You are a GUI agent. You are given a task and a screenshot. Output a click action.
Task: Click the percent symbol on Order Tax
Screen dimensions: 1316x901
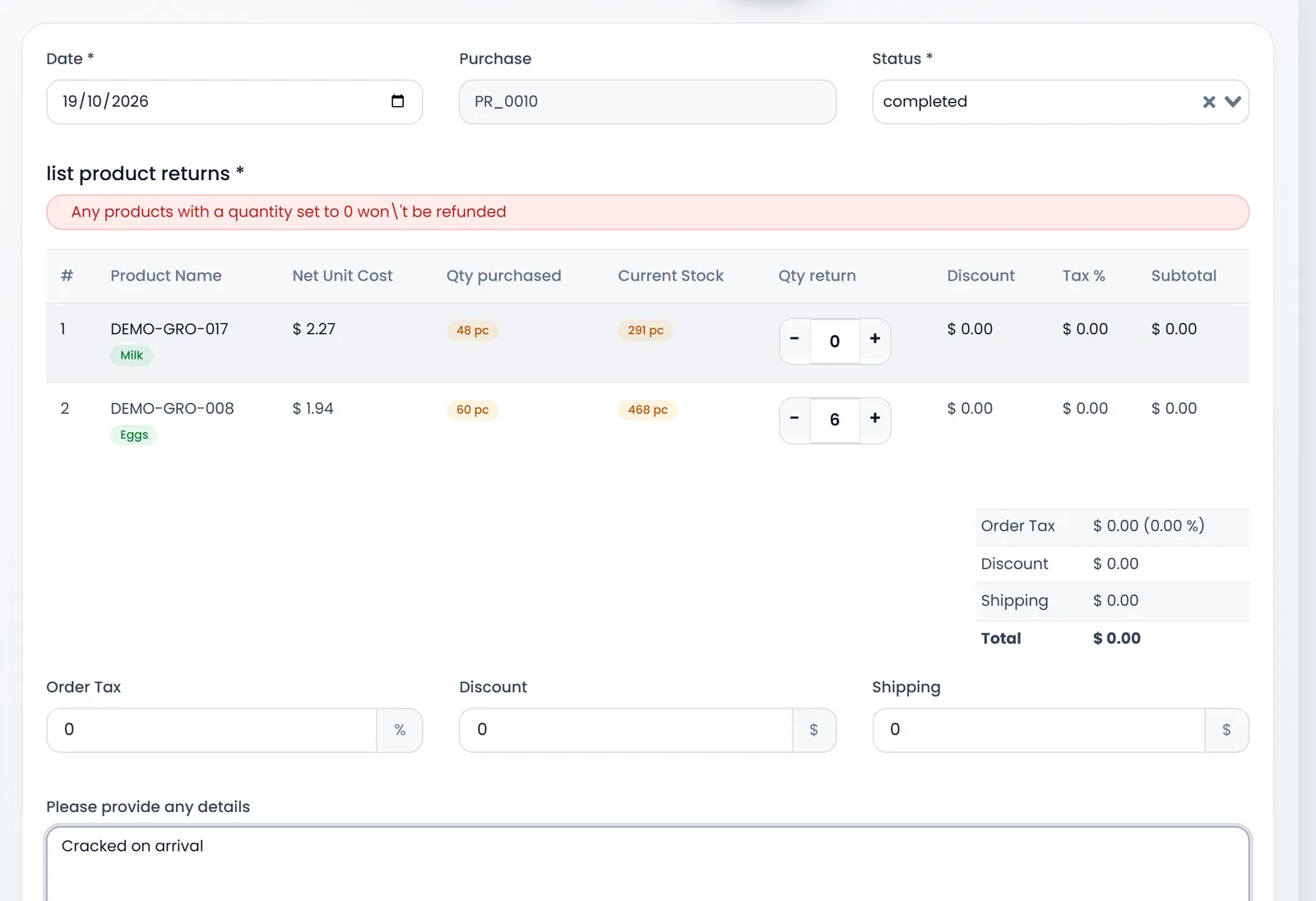[x=400, y=730]
